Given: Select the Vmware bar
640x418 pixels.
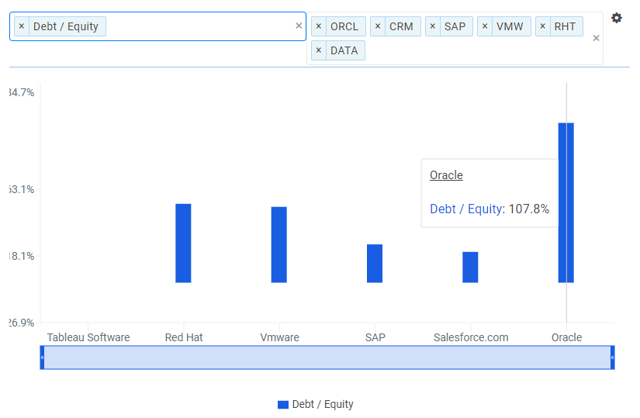Looking at the screenshot, I should 279,245.
